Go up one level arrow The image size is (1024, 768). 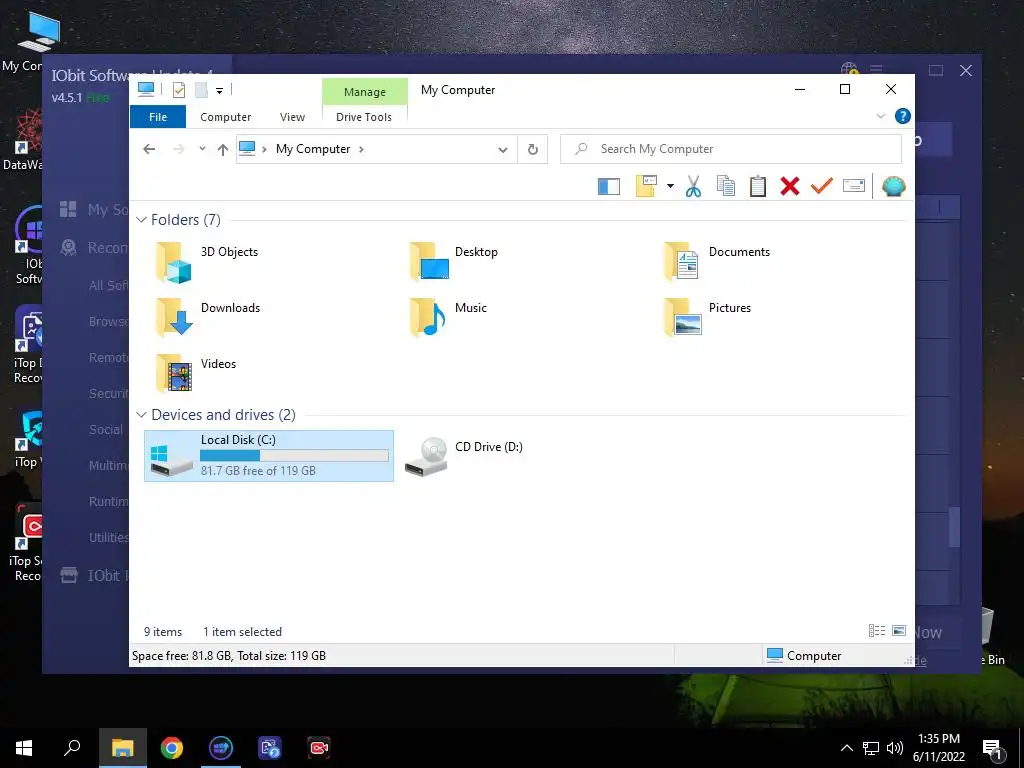223,150
